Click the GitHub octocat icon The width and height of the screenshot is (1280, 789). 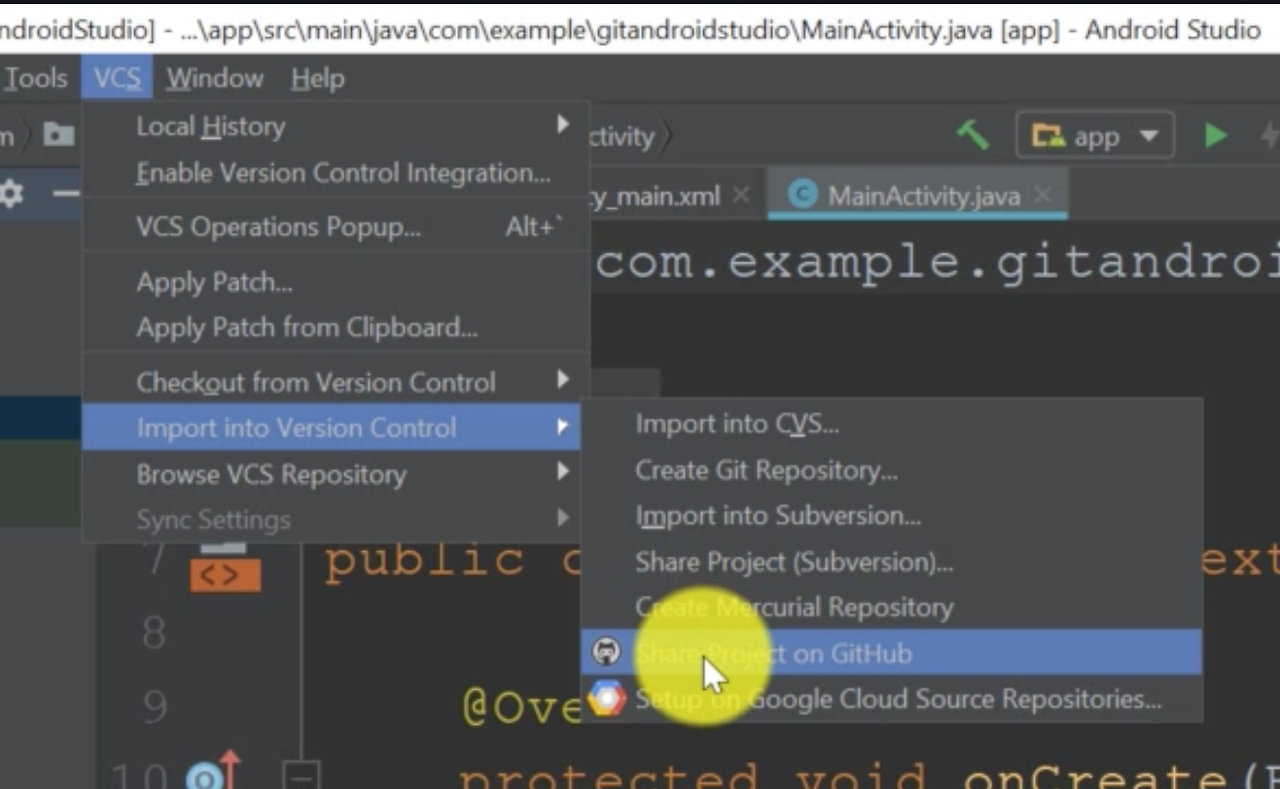point(606,652)
